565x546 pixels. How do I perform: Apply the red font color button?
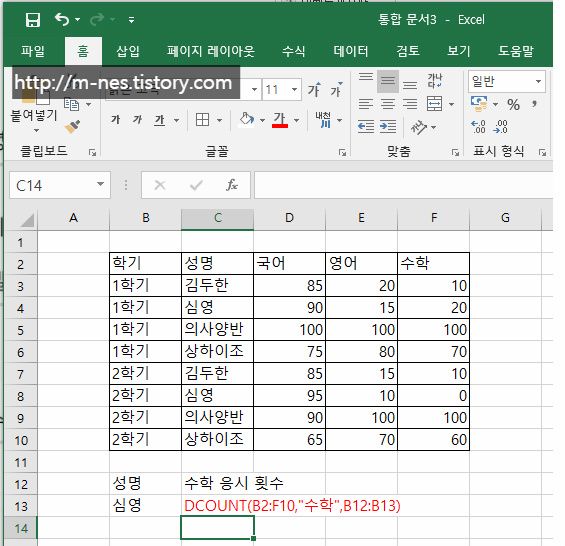280,120
